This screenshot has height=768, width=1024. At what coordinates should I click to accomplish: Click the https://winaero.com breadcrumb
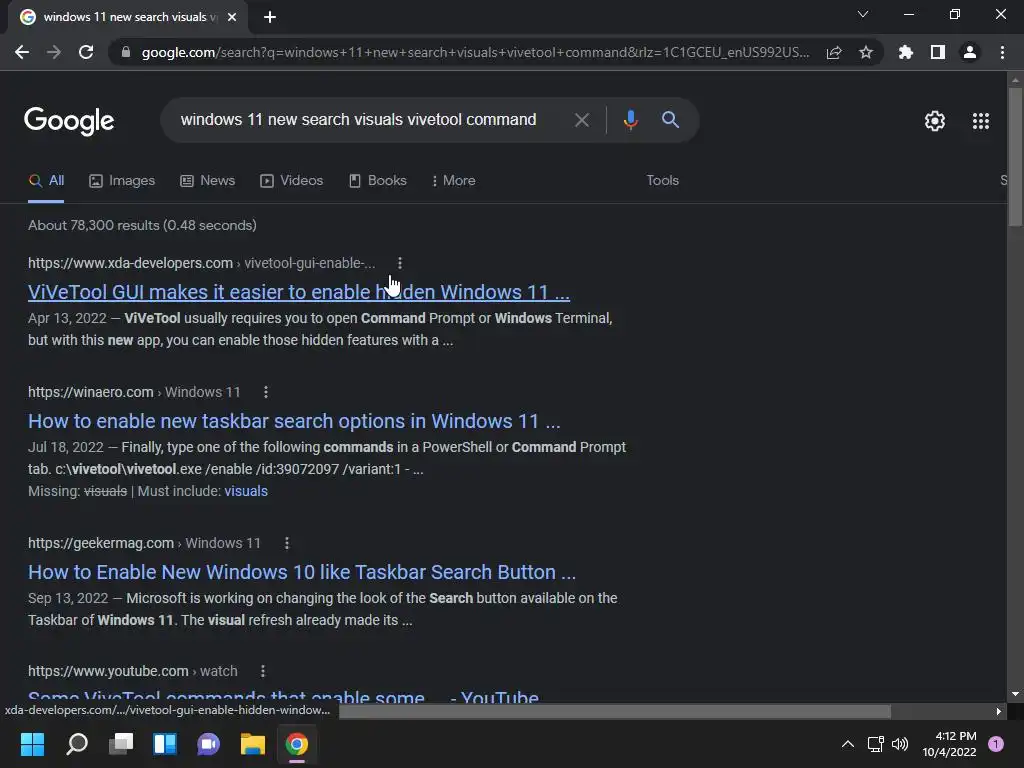(x=91, y=392)
